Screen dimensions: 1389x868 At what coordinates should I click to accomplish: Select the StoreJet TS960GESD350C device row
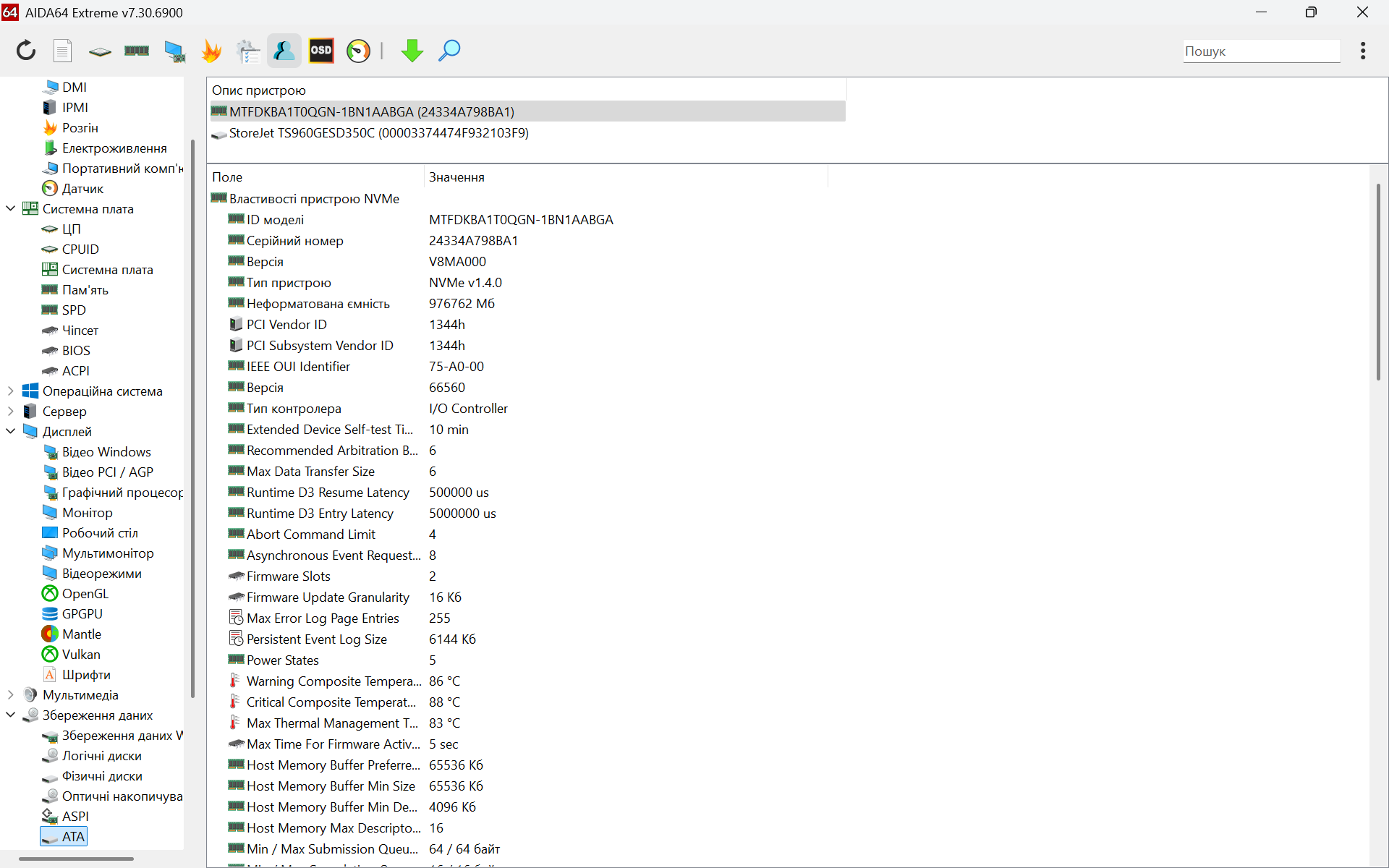click(527, 132)
